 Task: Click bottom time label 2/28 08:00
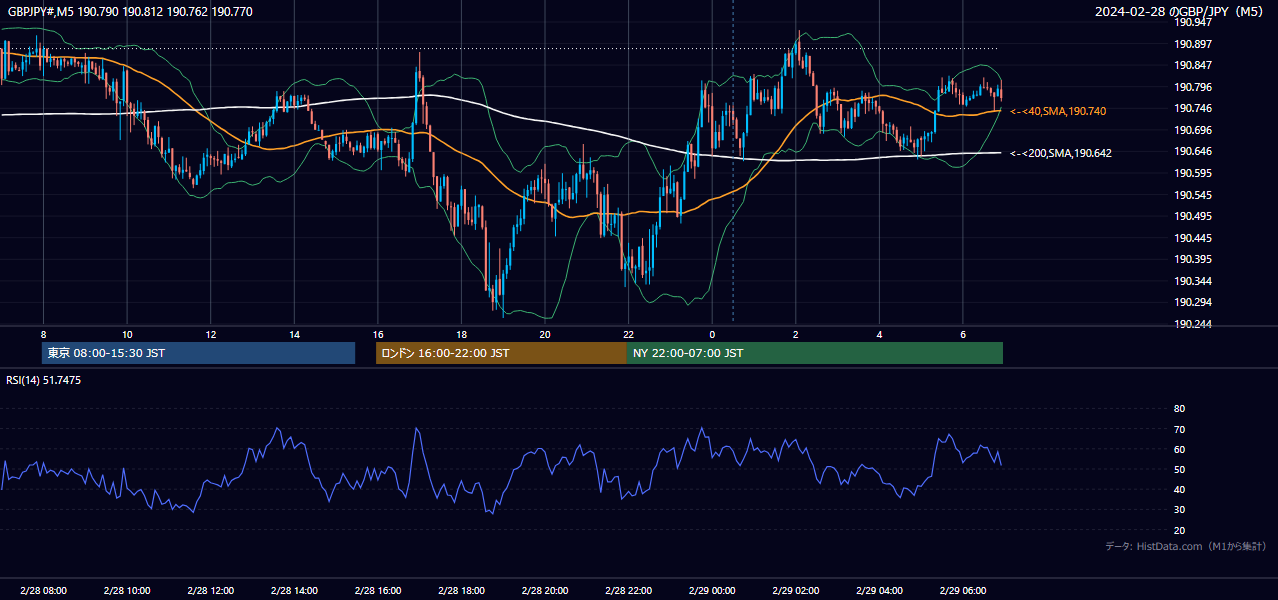click(43, 591)
